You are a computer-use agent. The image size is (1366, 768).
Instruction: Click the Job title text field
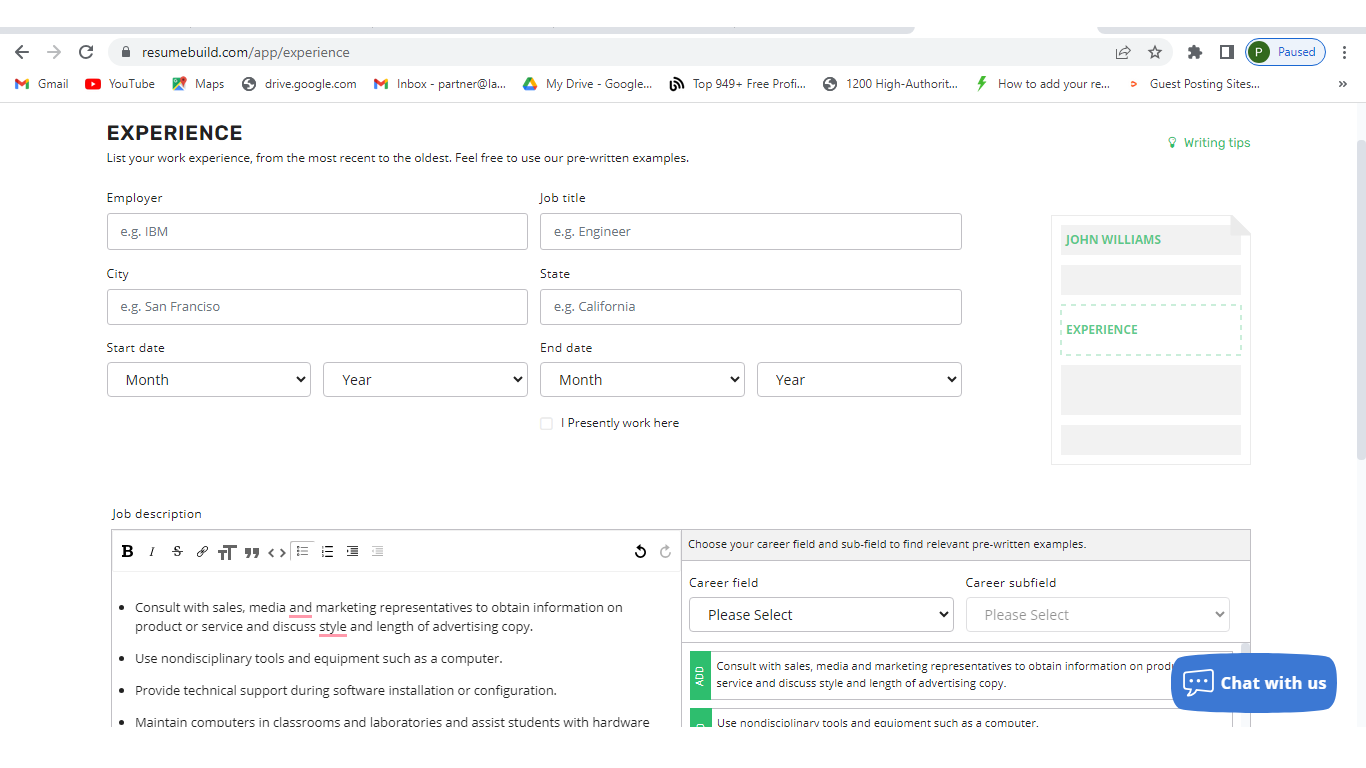tap(750, 232)
